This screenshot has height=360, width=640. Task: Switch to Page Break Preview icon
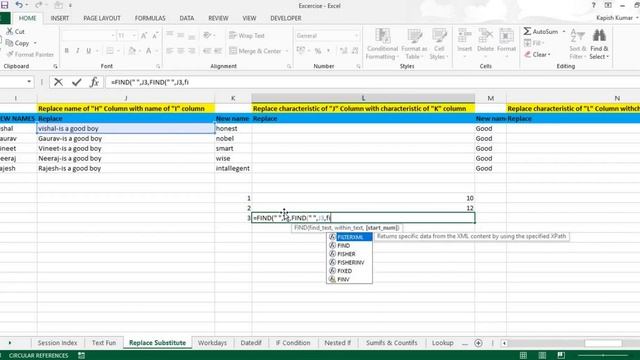561,356
